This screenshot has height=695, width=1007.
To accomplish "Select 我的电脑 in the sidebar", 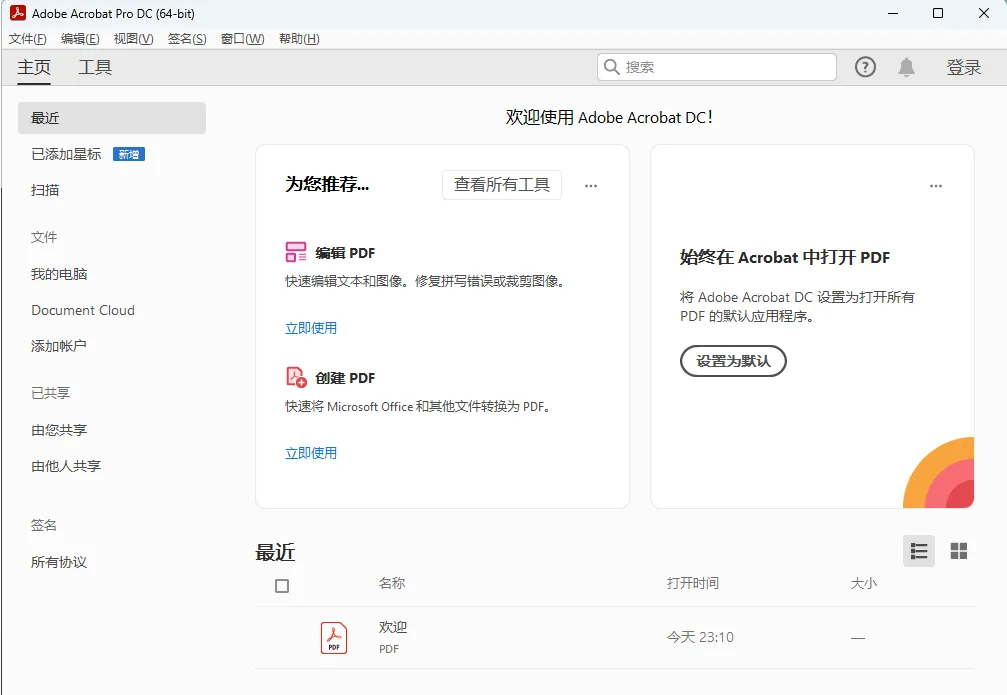I will [x=59, y=274].
